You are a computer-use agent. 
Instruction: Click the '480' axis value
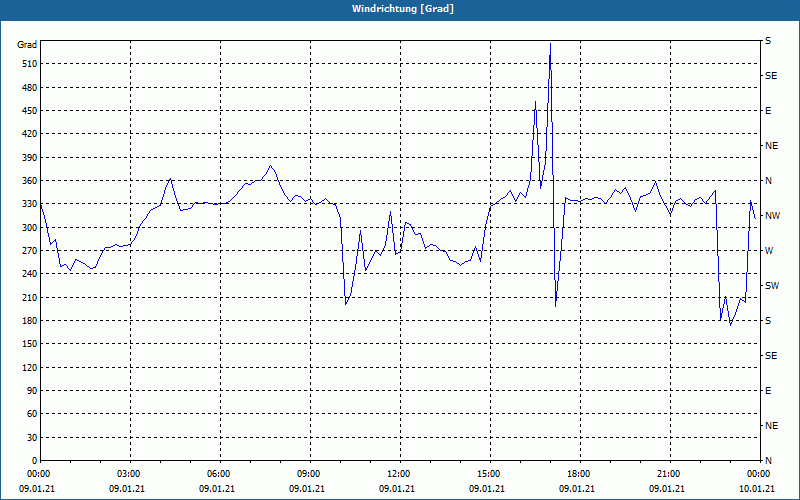pos(29,87)
